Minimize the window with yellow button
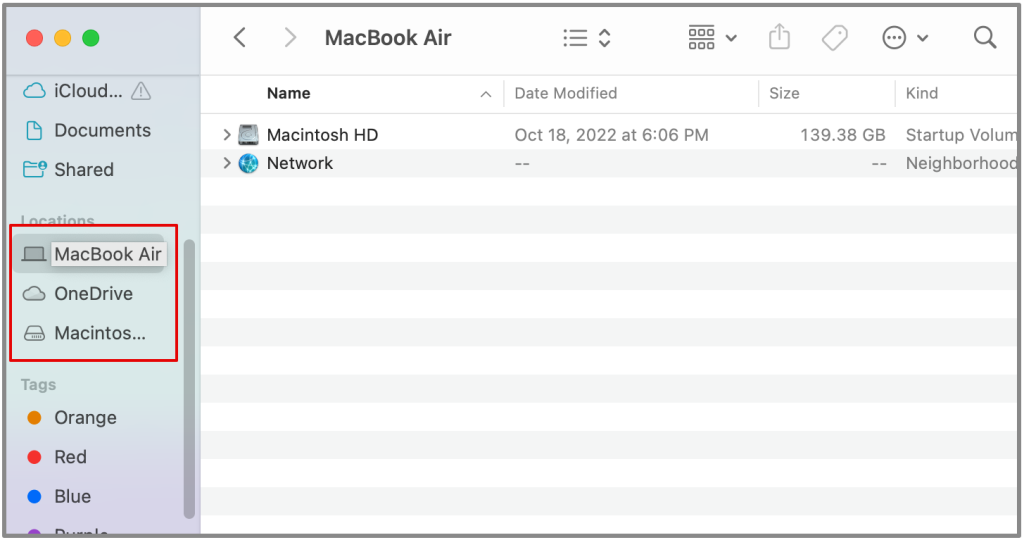1024x540 pixels. [63, 38]
